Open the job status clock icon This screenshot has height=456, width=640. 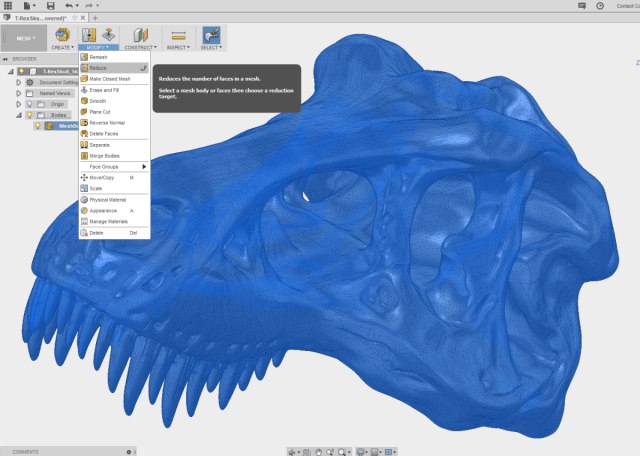(600, 6)
